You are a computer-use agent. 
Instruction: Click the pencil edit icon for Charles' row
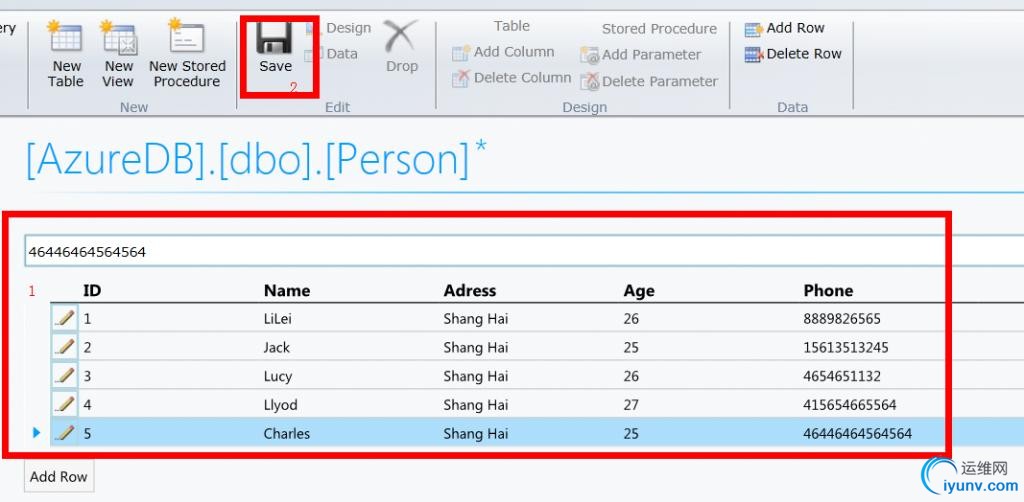64,433
